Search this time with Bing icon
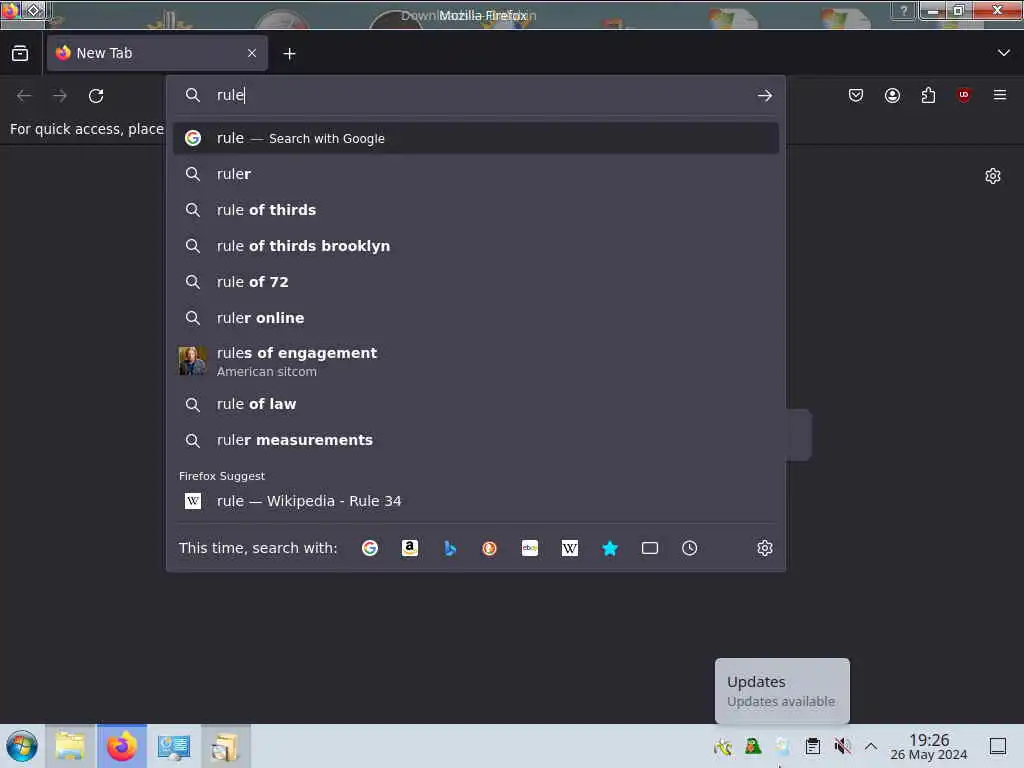 (450, 548)
